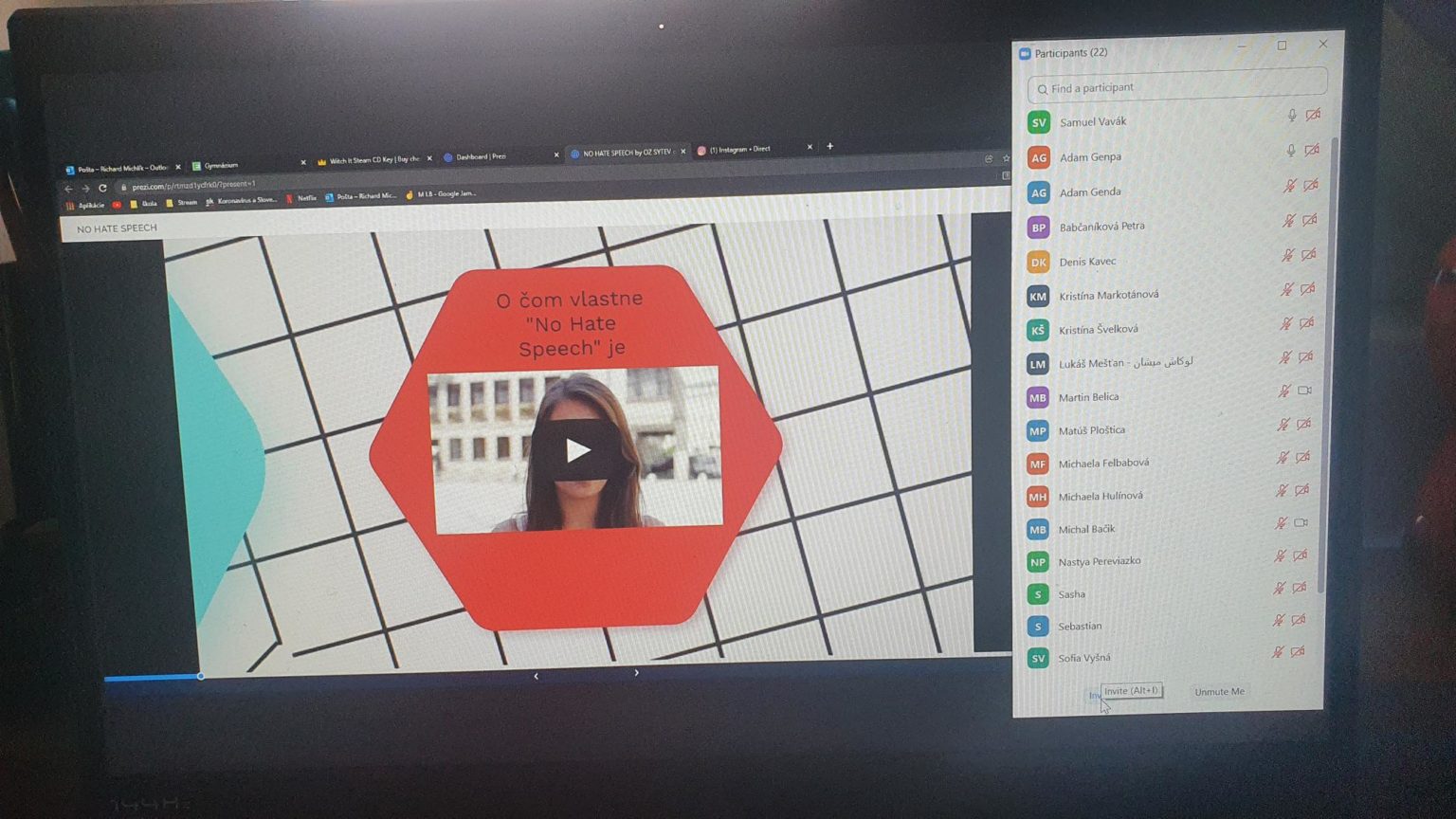
Task: Open the Aplikácie apps bookmark
Action: (85, 206)
